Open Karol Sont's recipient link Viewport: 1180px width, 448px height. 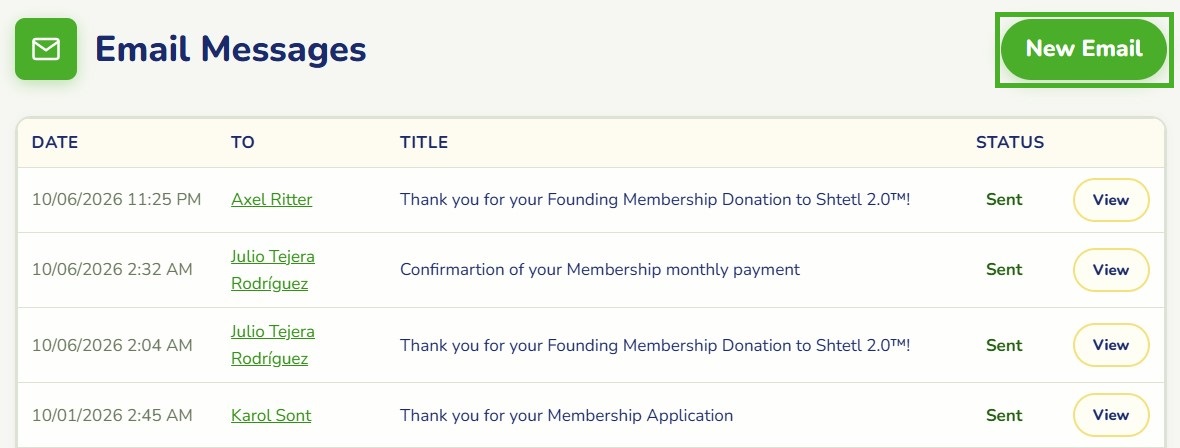(x=271, y=415)
